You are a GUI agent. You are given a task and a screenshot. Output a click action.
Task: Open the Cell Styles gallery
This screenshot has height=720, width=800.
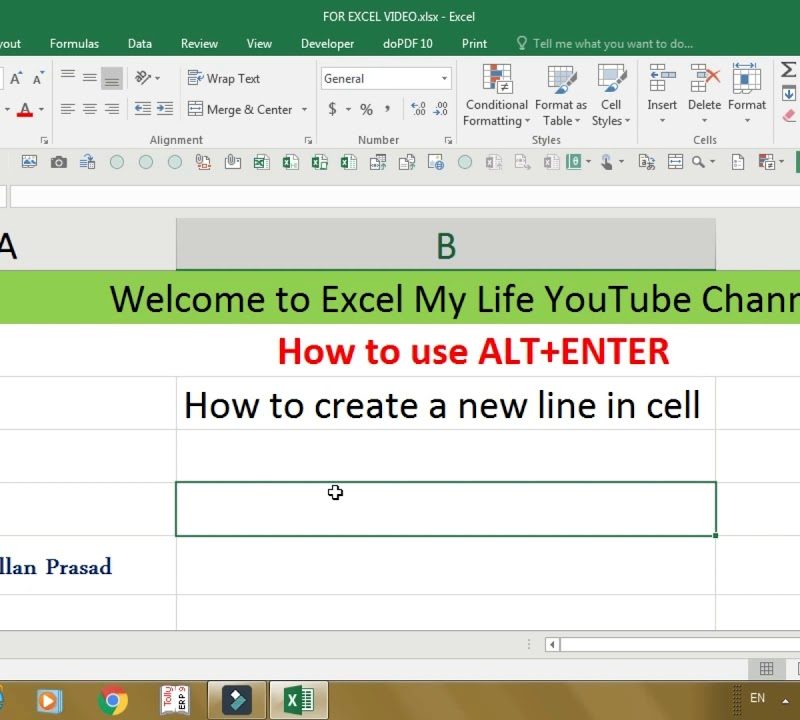point(611,95)
